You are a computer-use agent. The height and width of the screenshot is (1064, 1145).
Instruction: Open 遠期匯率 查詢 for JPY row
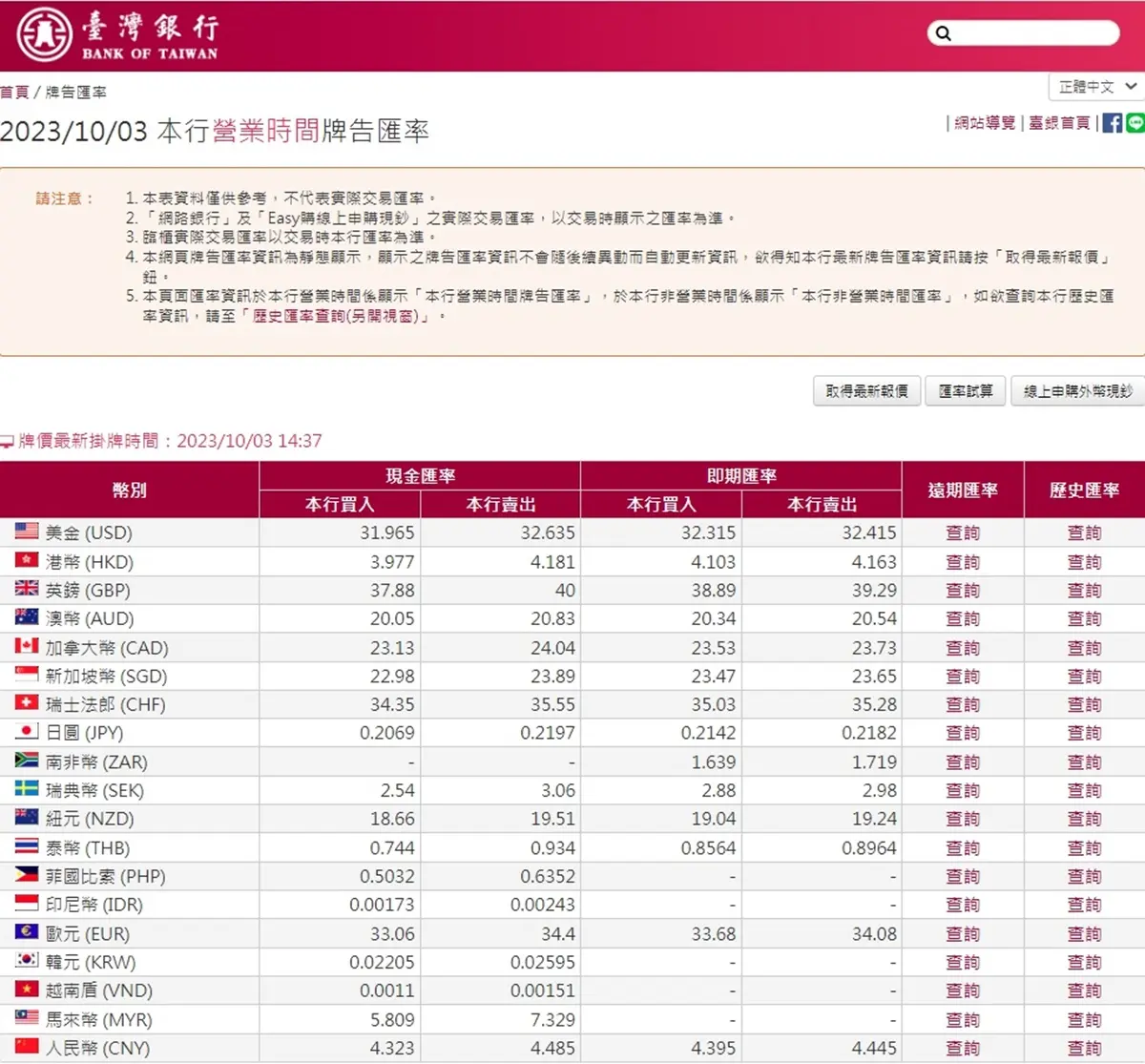click(x=963, y=734)
